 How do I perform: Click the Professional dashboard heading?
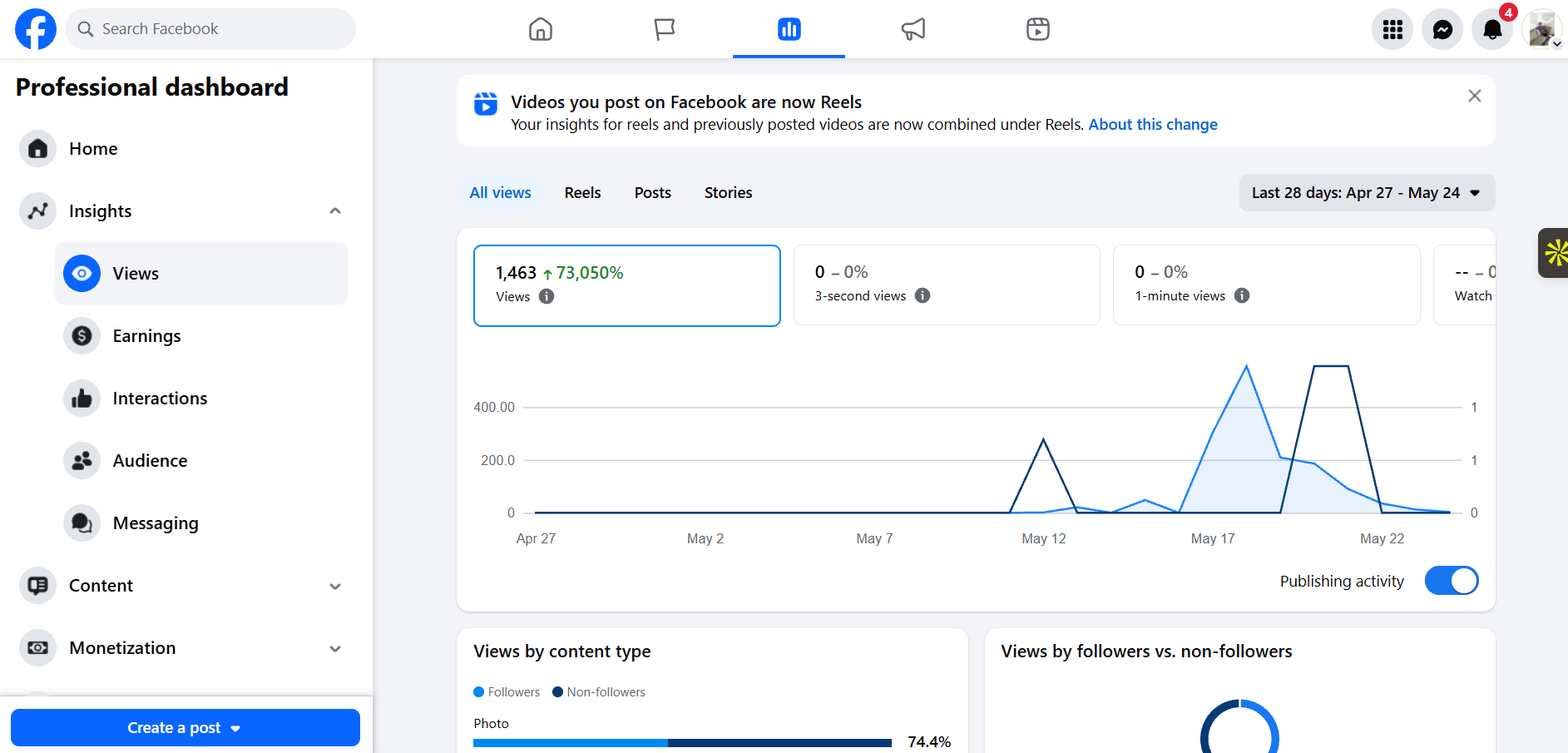[152, 87]
